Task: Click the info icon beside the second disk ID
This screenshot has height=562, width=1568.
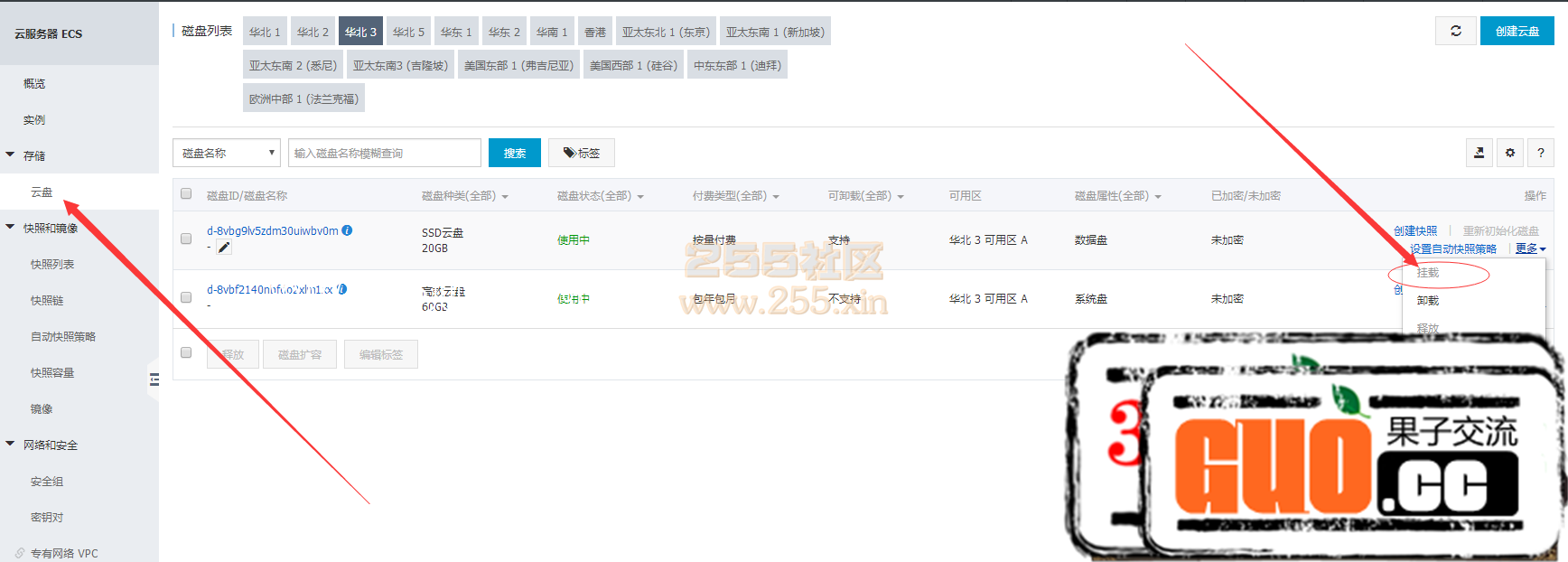Action: coord(342,289)
